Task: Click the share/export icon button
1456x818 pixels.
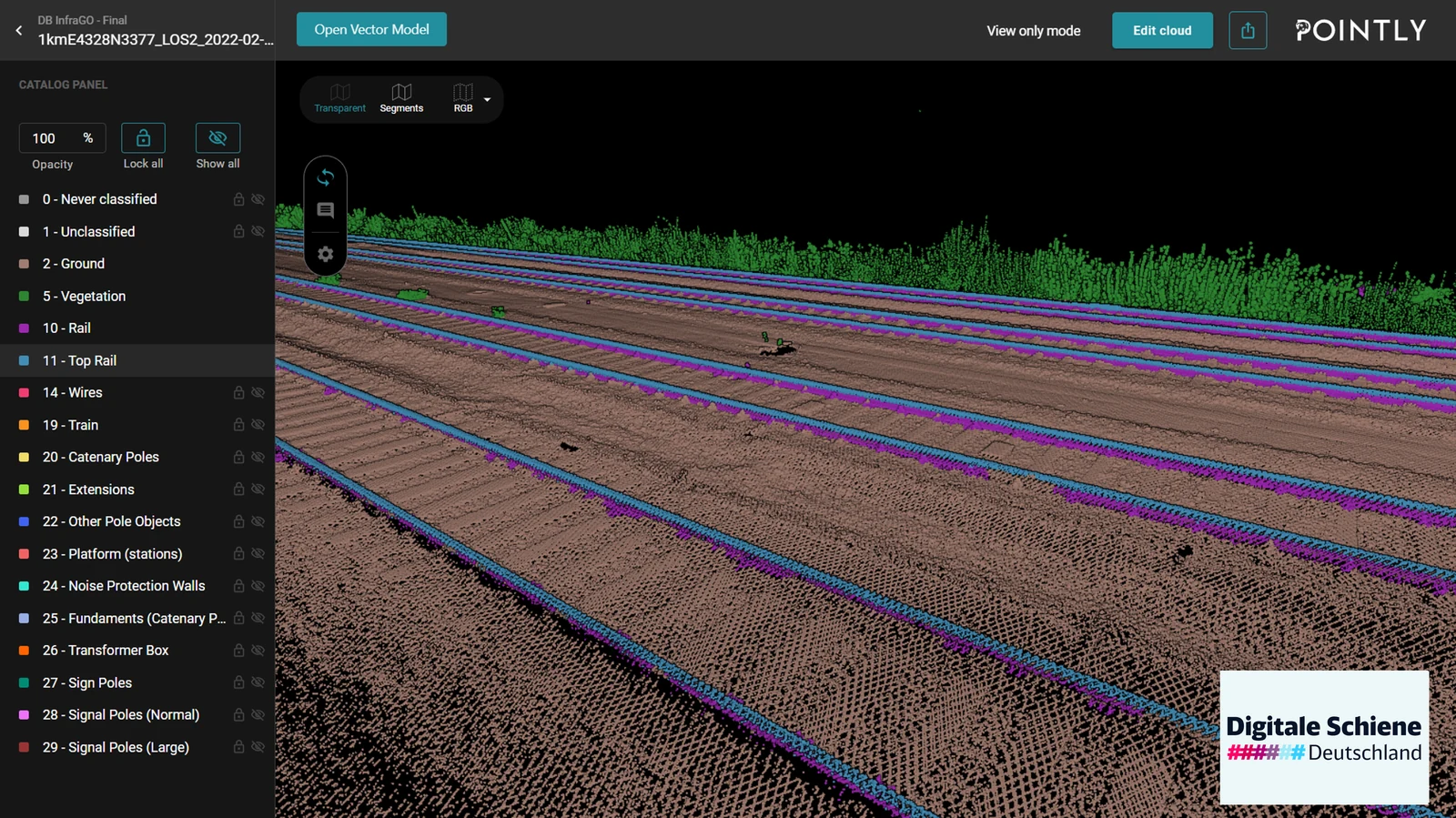Action: pos(1248,30)
